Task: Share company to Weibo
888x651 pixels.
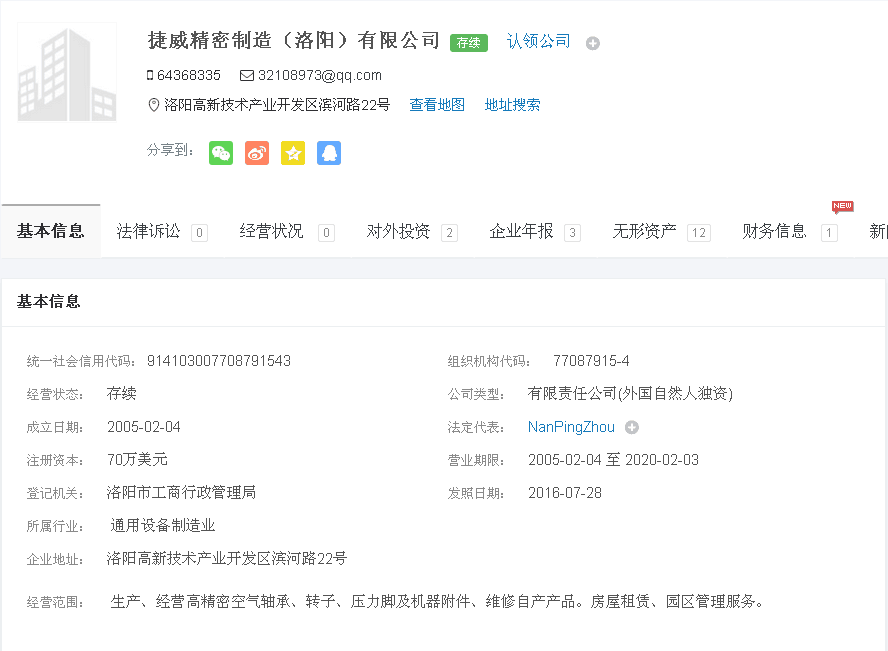Action: pyautogui.click(x=257, y=153)
